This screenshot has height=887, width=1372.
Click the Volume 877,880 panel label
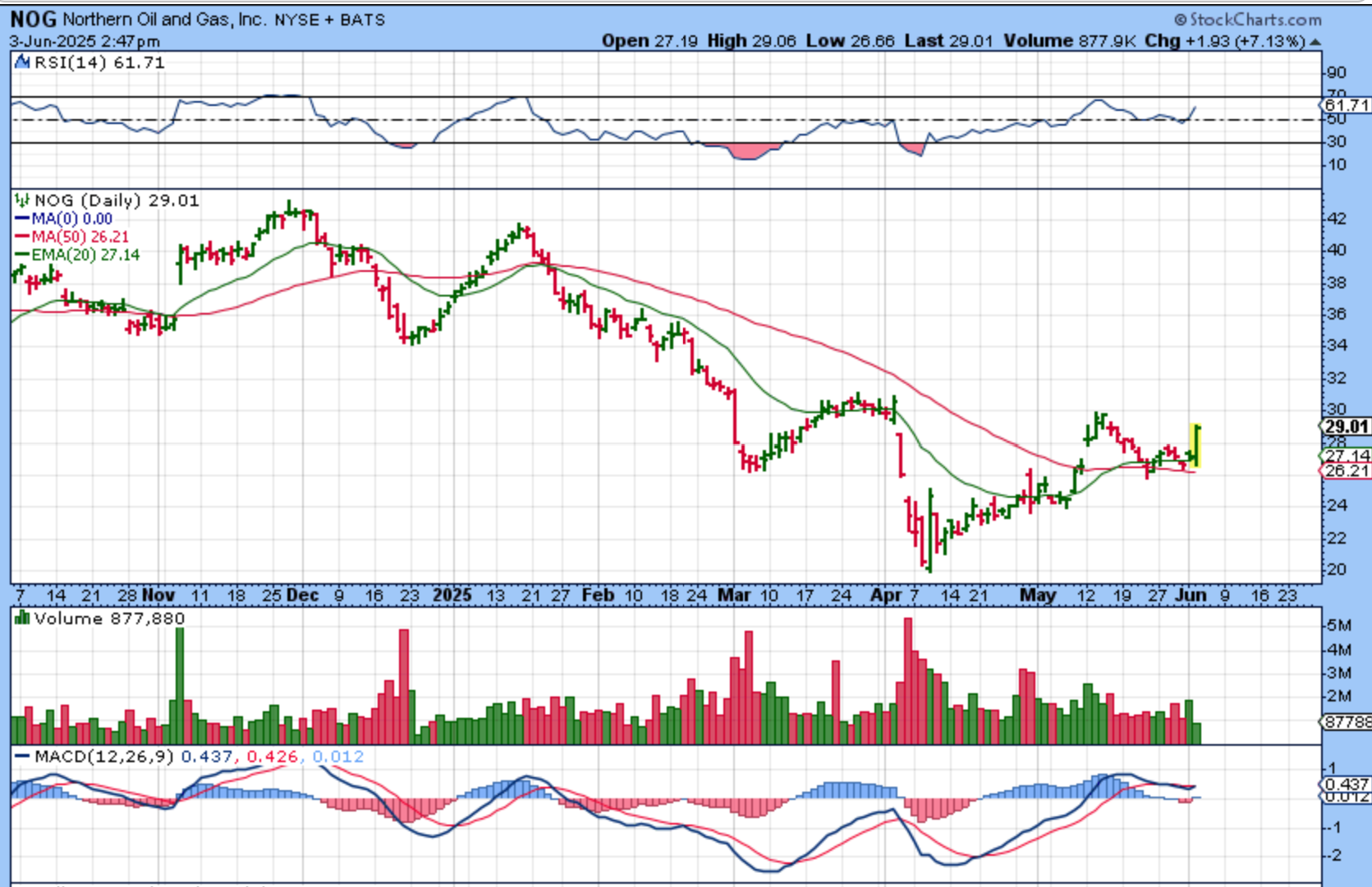(109, 618)
